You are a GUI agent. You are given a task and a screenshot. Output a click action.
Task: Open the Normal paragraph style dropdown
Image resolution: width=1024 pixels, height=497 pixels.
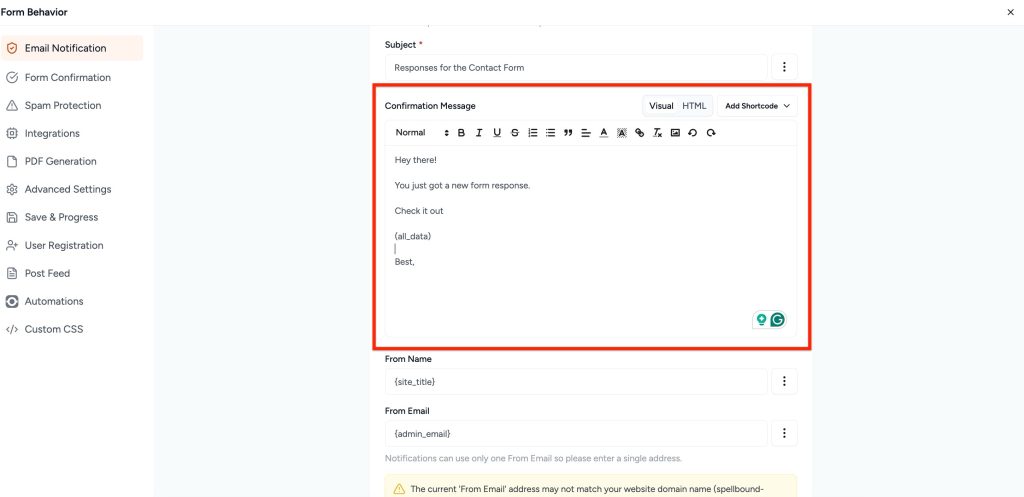422,133
